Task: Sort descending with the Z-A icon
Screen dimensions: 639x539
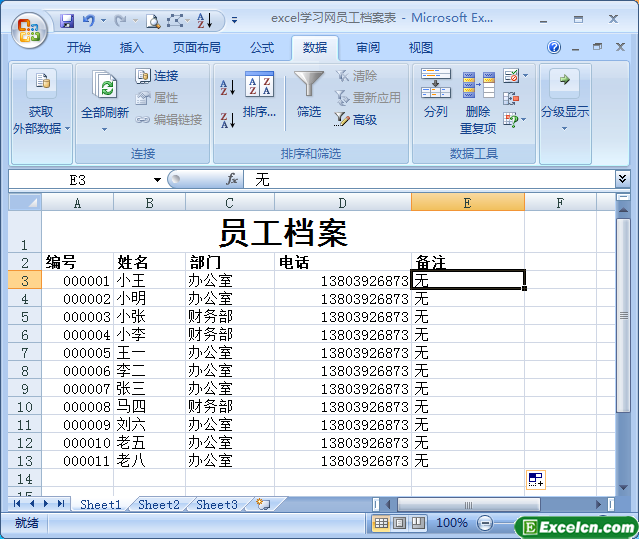Action: coord(227,120)
